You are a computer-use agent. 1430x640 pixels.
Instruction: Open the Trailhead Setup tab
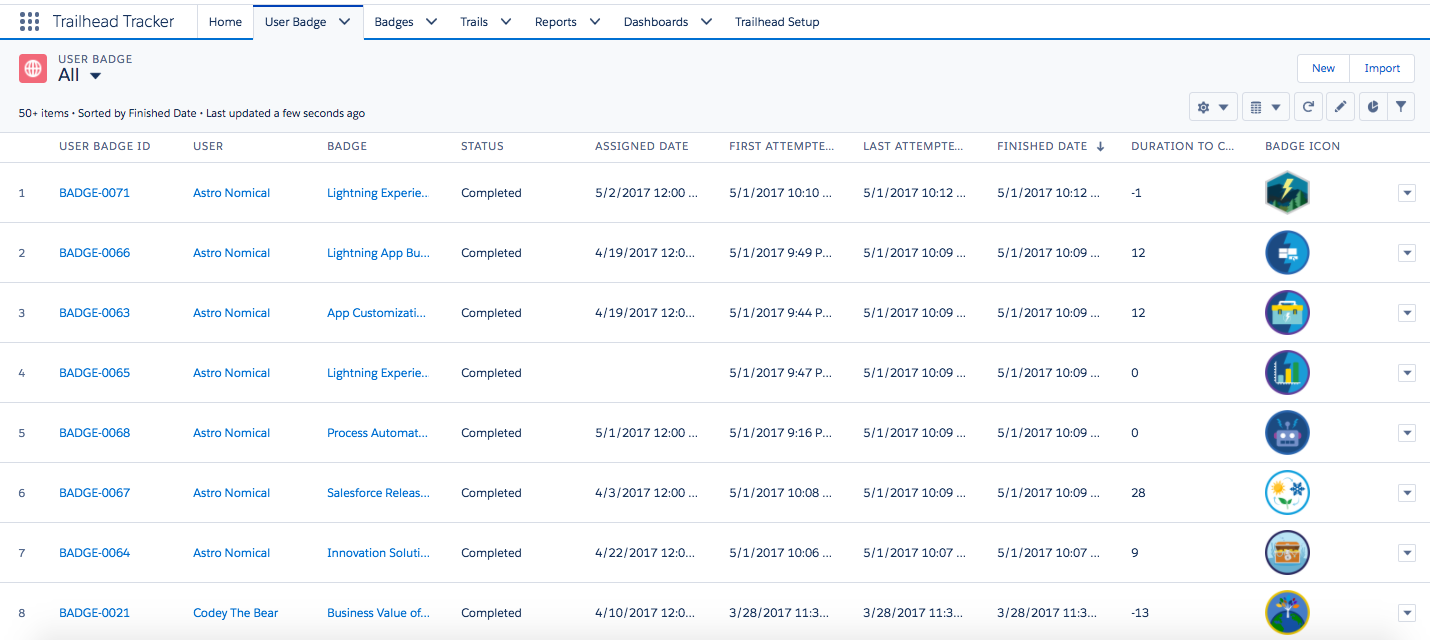click(x=777, y=22)
